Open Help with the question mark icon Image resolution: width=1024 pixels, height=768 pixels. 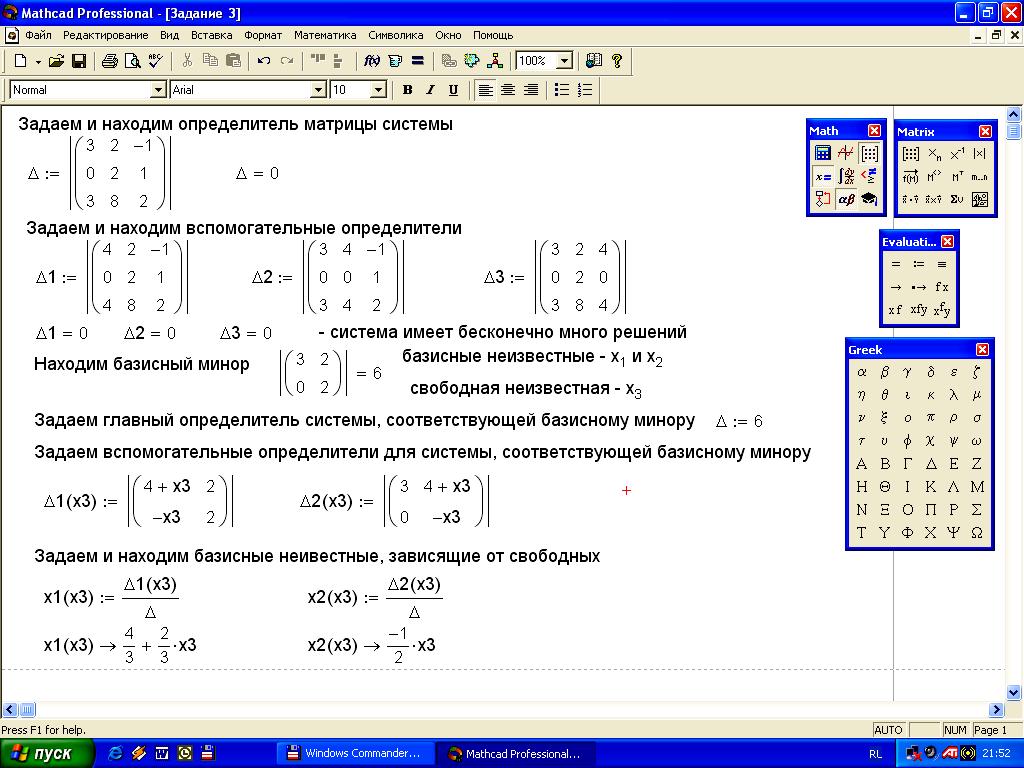point(616,61)
